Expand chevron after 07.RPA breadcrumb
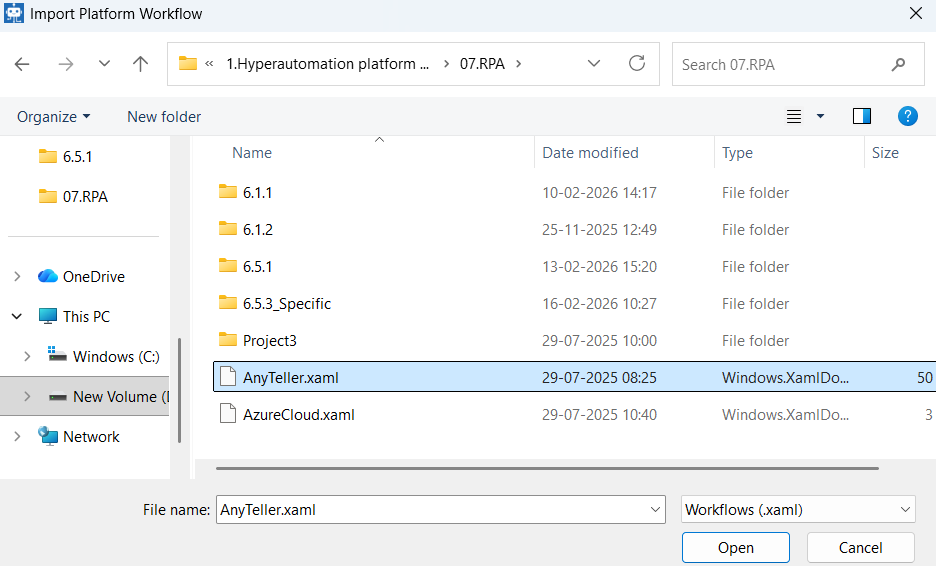Screen dimensions: 936x566 (x=518, y=64)
